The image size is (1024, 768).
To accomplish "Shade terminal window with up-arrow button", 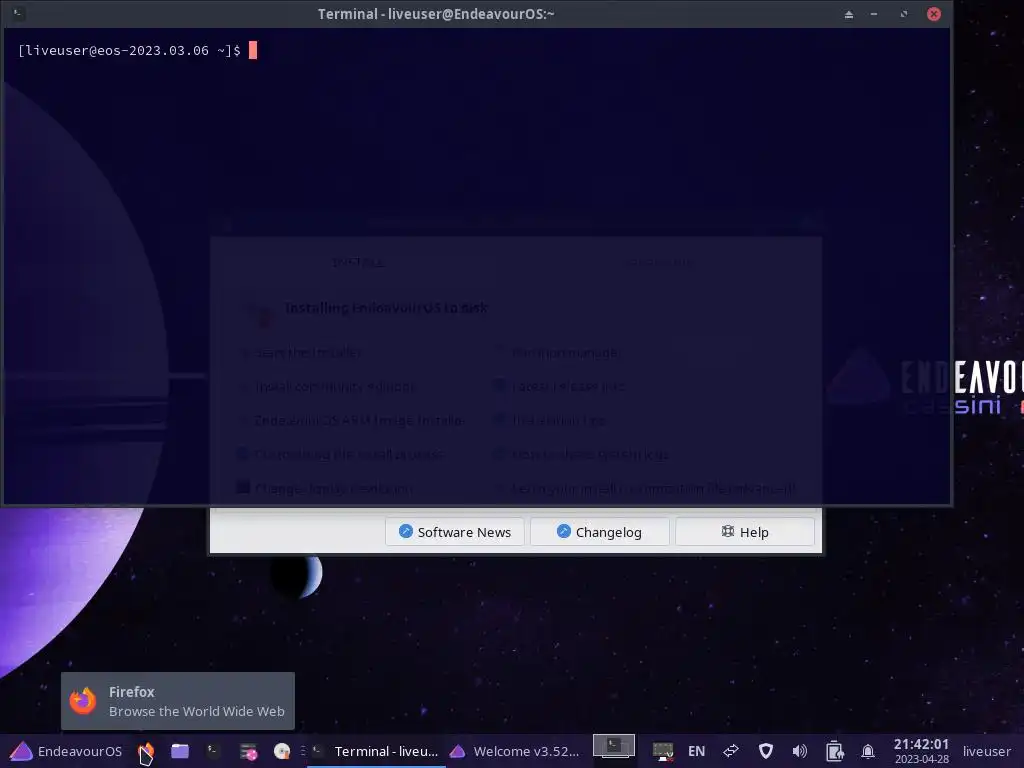I will [x=848, y=14].
